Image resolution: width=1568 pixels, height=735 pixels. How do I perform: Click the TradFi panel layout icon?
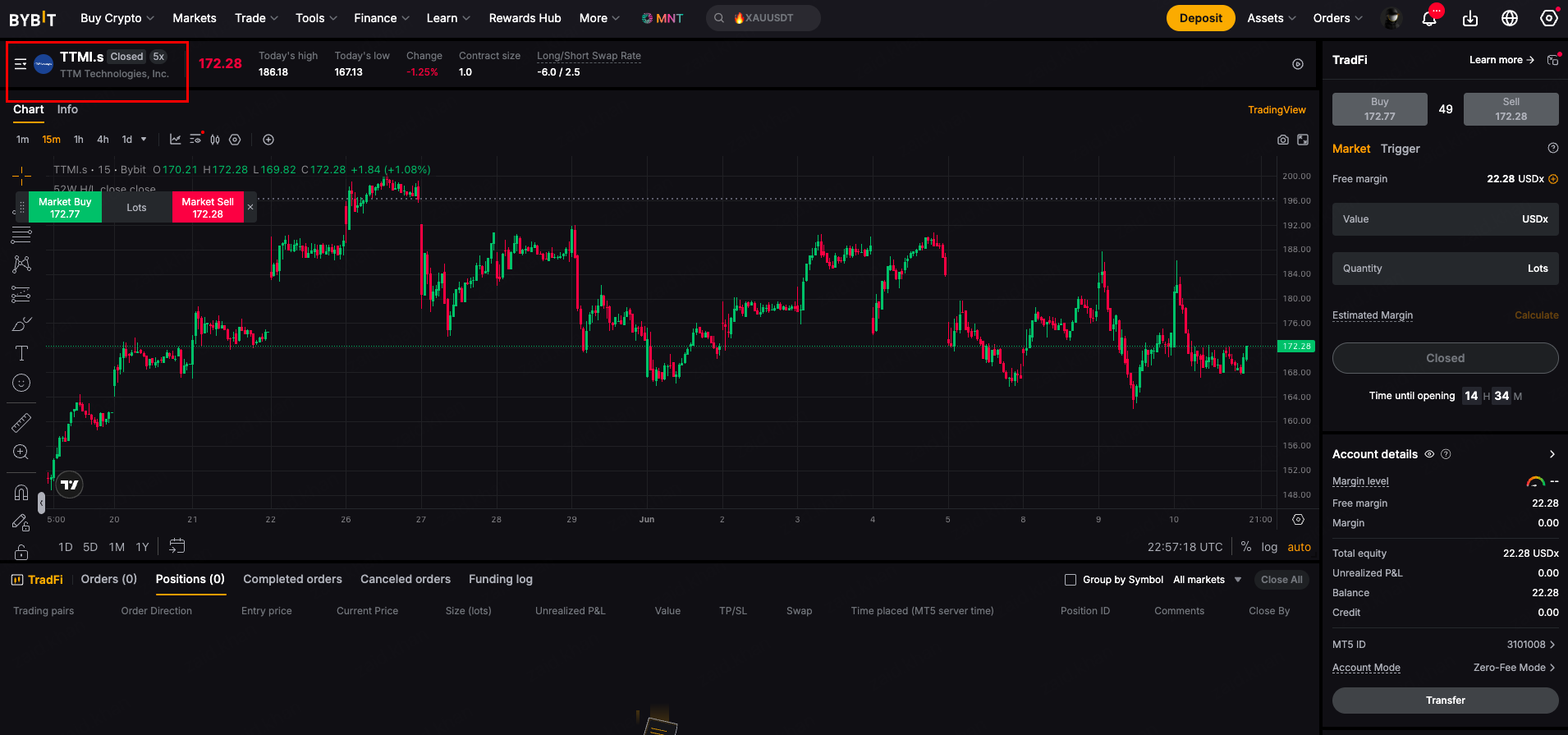click(1552, 60)
